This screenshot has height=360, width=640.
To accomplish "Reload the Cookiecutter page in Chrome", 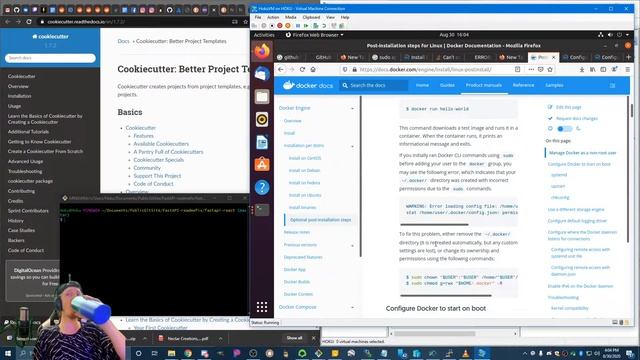I will point(29,22).
